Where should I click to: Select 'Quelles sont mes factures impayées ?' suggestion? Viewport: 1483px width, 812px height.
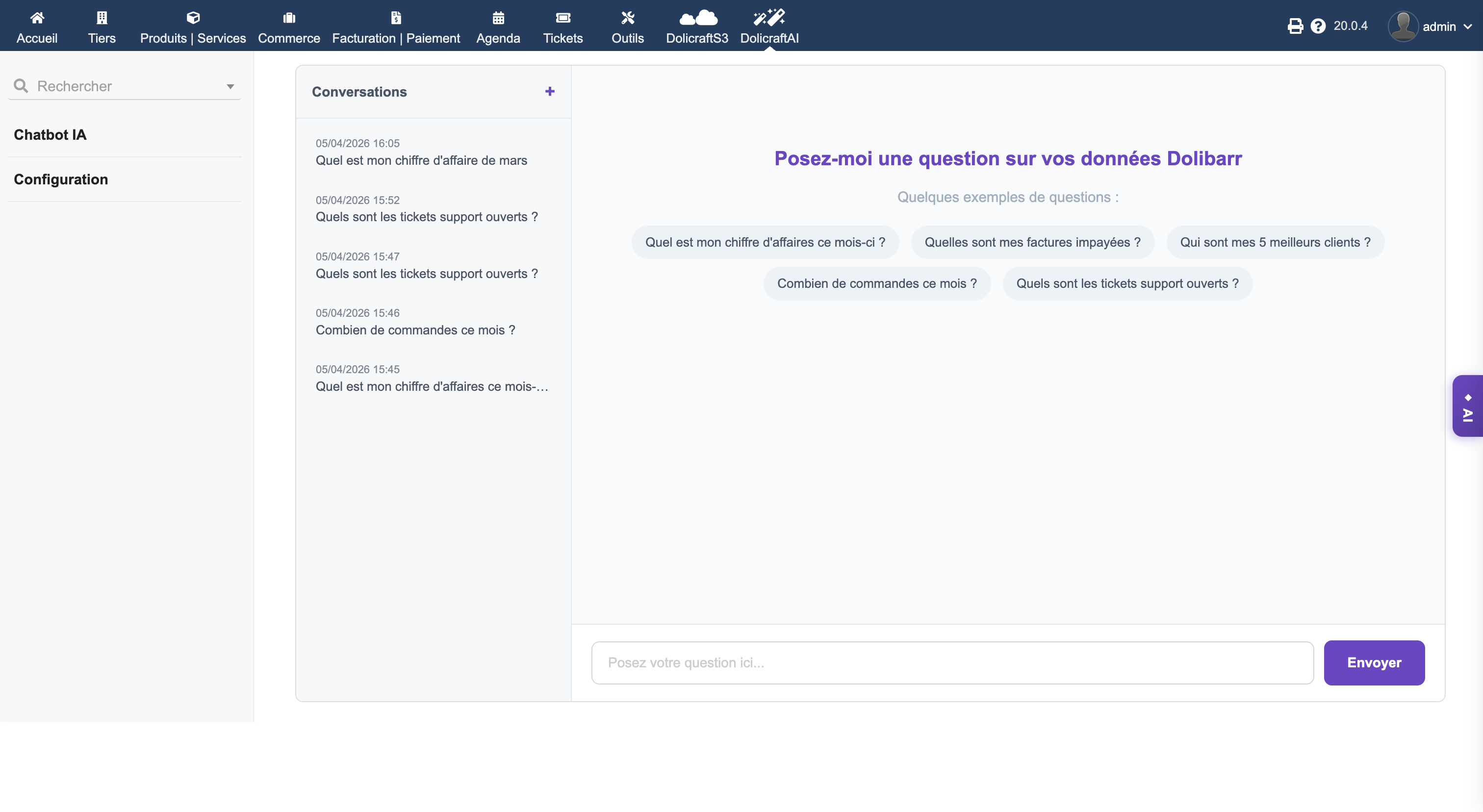coord(1032,242)
